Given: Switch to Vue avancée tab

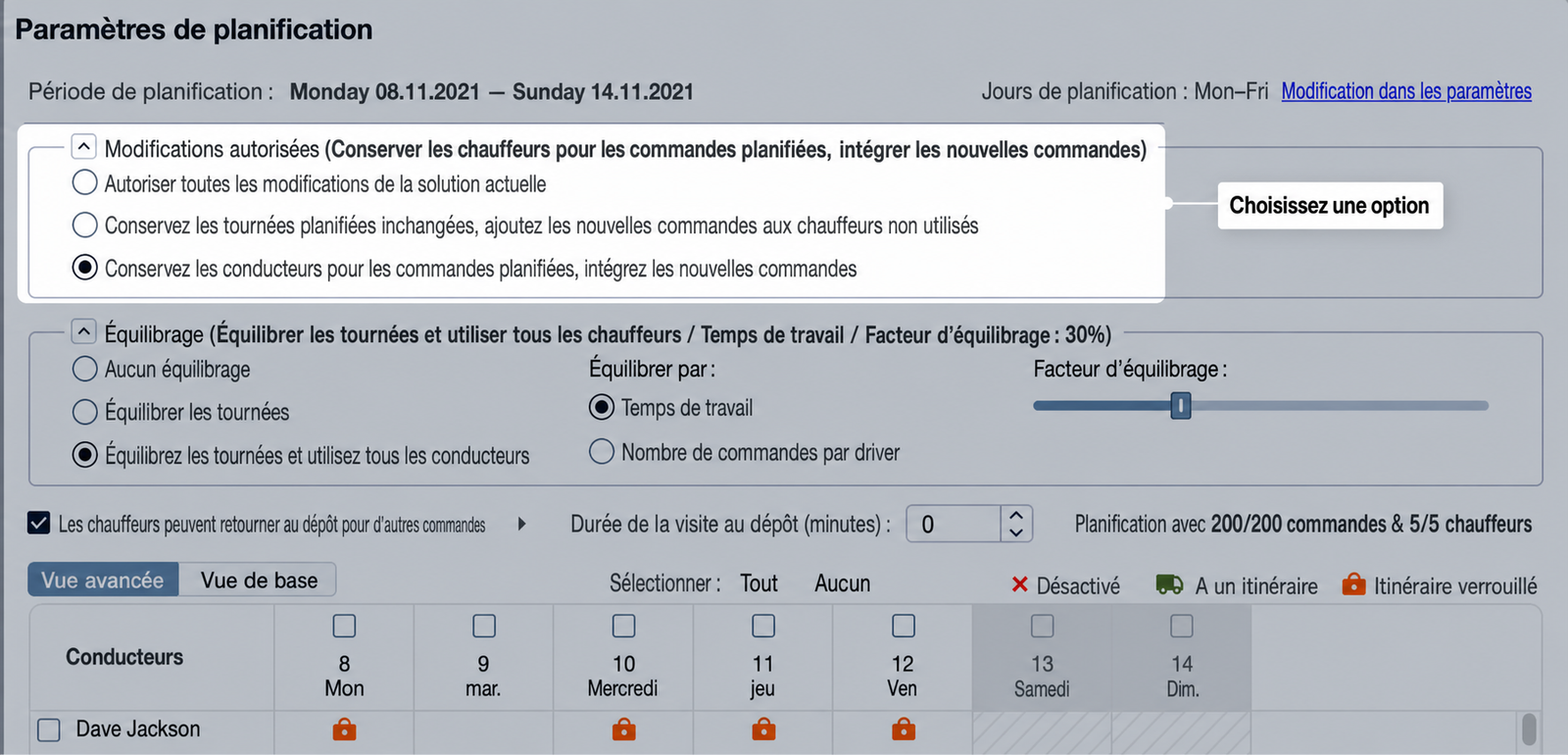Looking at the screenshot, I should click(103, 579).
